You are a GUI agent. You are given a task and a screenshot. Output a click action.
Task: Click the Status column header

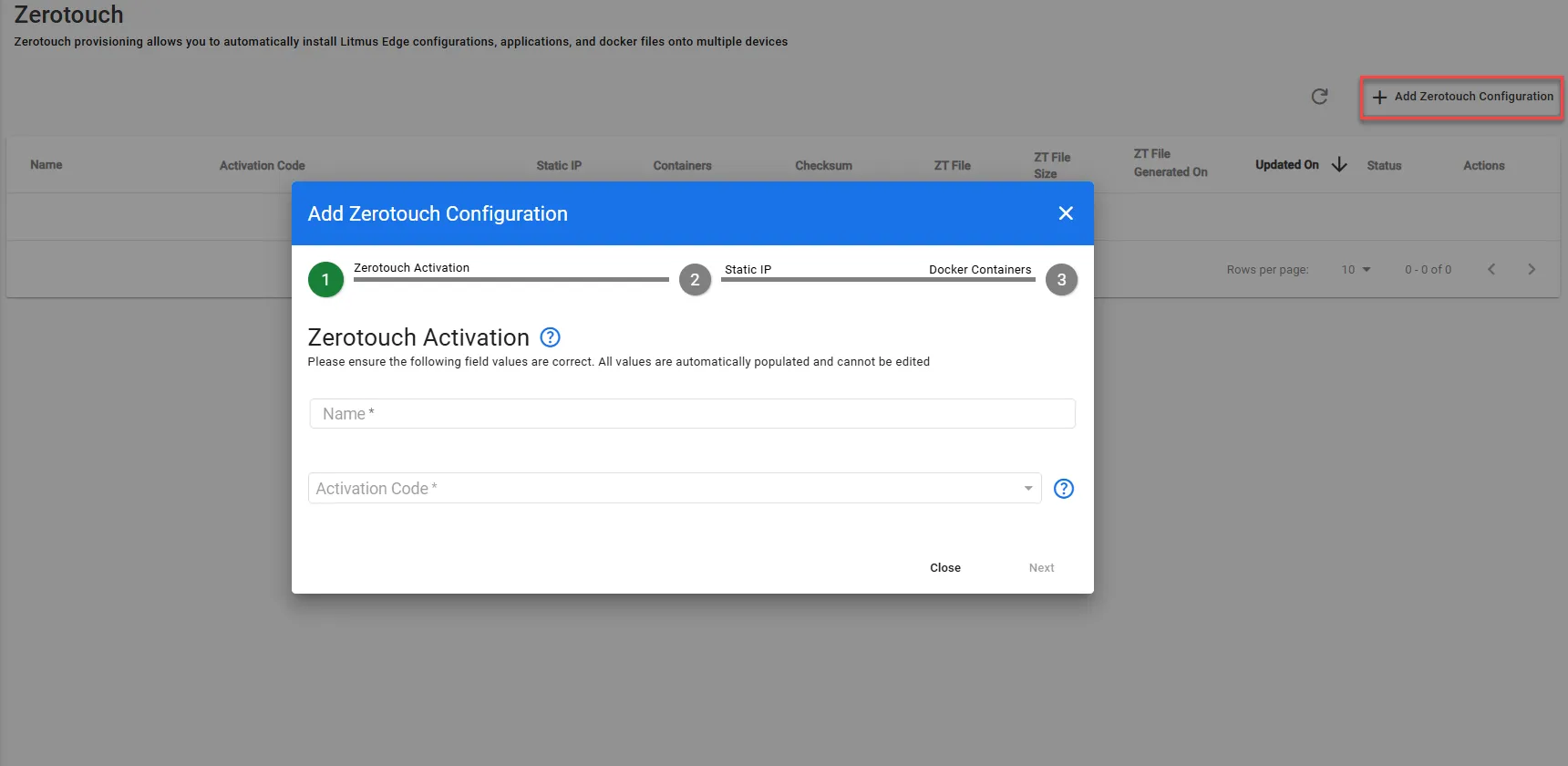[1384, 166]
